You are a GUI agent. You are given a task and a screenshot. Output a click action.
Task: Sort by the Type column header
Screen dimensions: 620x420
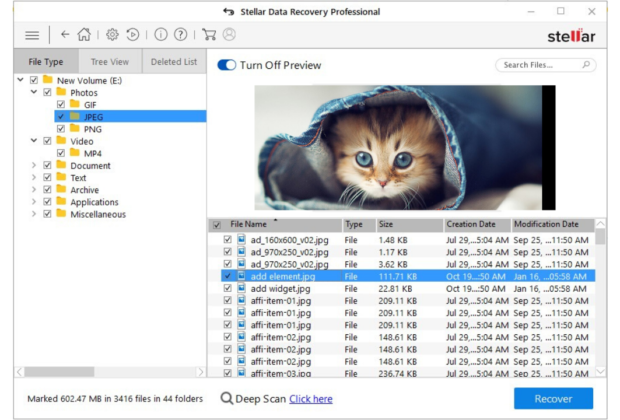[x=359, y=224]
